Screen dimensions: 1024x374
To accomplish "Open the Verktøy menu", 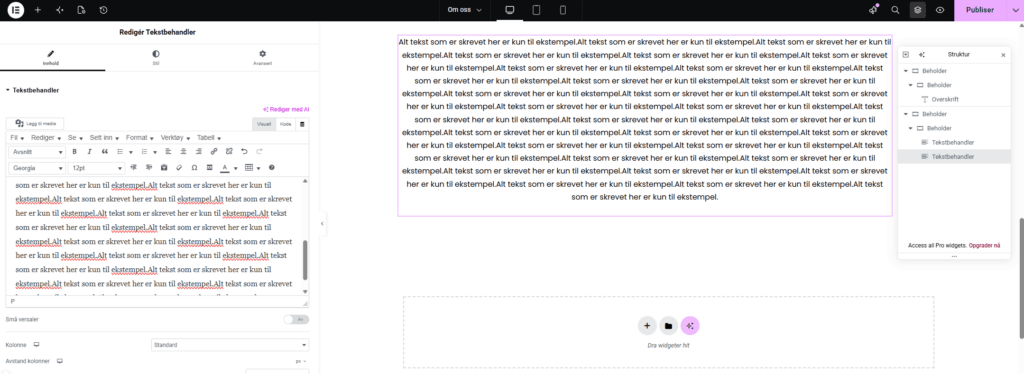I will [x=175, y=138].
